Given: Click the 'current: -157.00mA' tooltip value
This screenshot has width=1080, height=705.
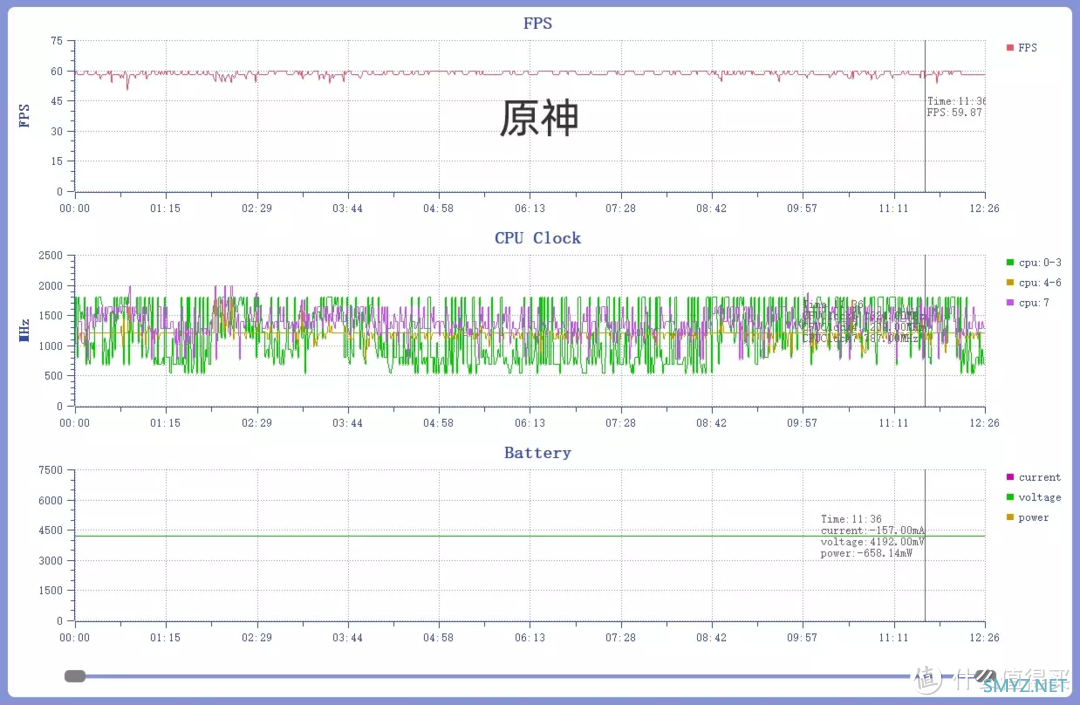Looking at the screenshot, I should 873,530.
